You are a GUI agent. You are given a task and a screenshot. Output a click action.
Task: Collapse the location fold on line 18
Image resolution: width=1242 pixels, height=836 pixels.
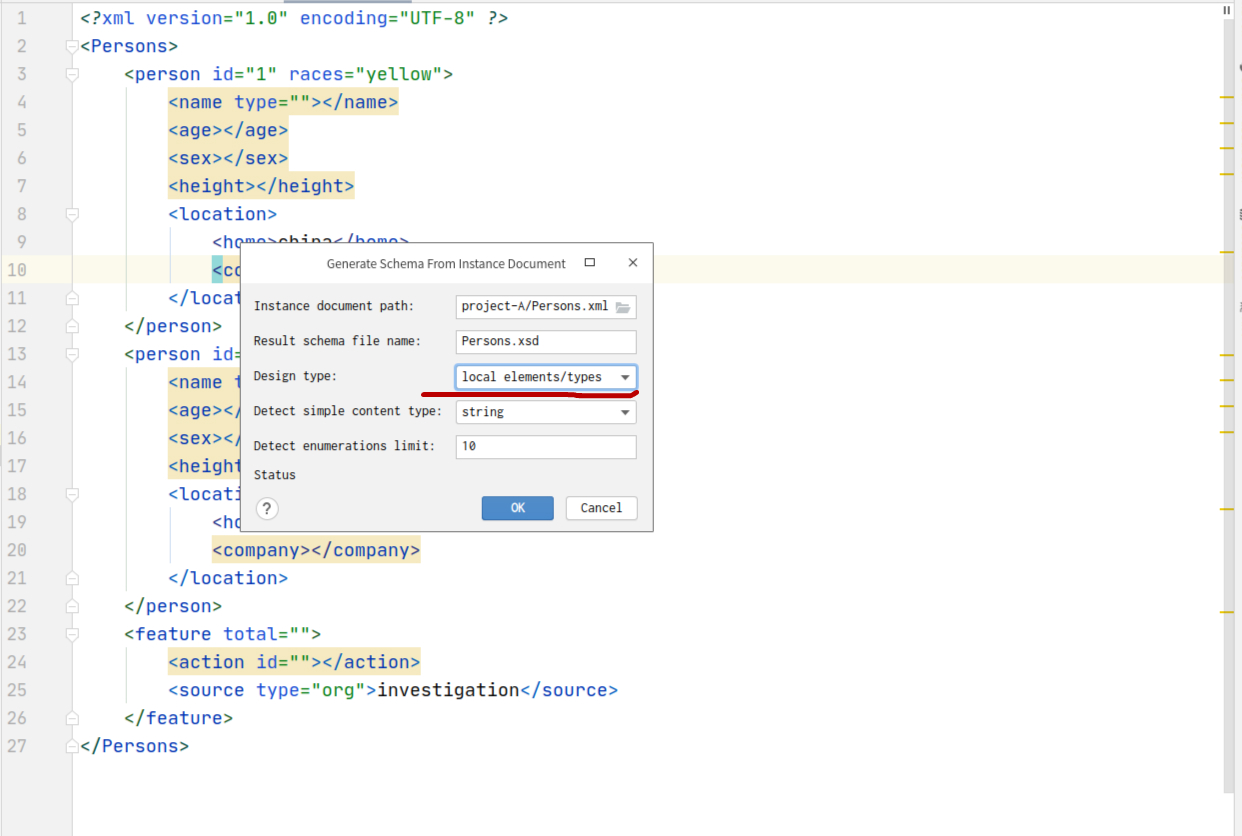(x=72, y=494)
